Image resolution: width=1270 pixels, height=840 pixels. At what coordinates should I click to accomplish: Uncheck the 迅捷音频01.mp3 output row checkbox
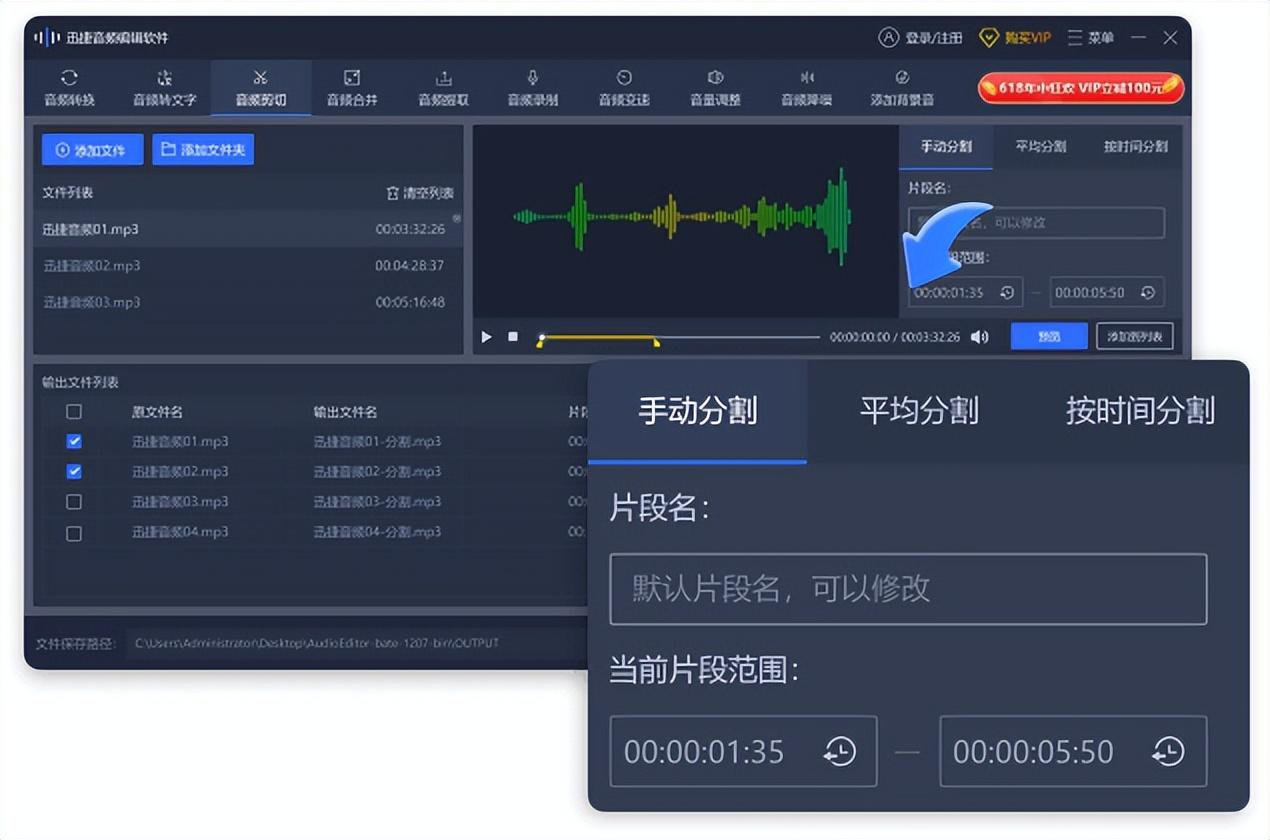[74, 441]
